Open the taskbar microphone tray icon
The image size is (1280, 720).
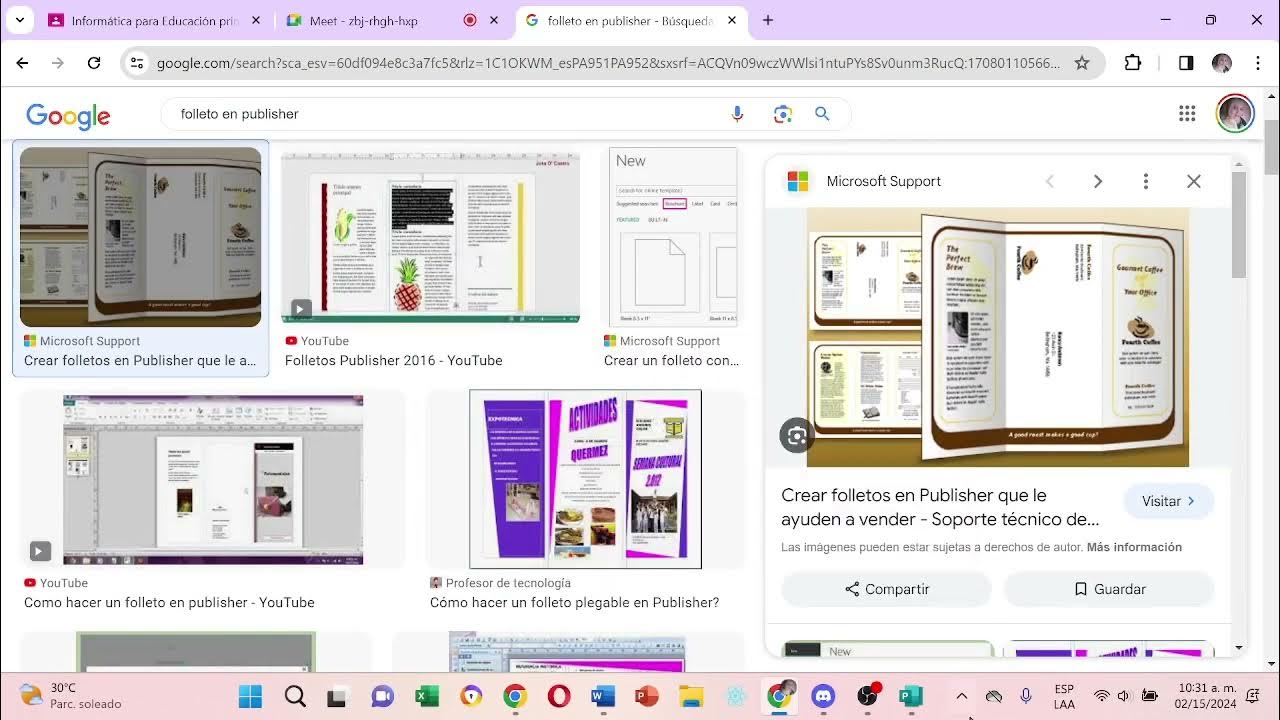click(1025, 696)
